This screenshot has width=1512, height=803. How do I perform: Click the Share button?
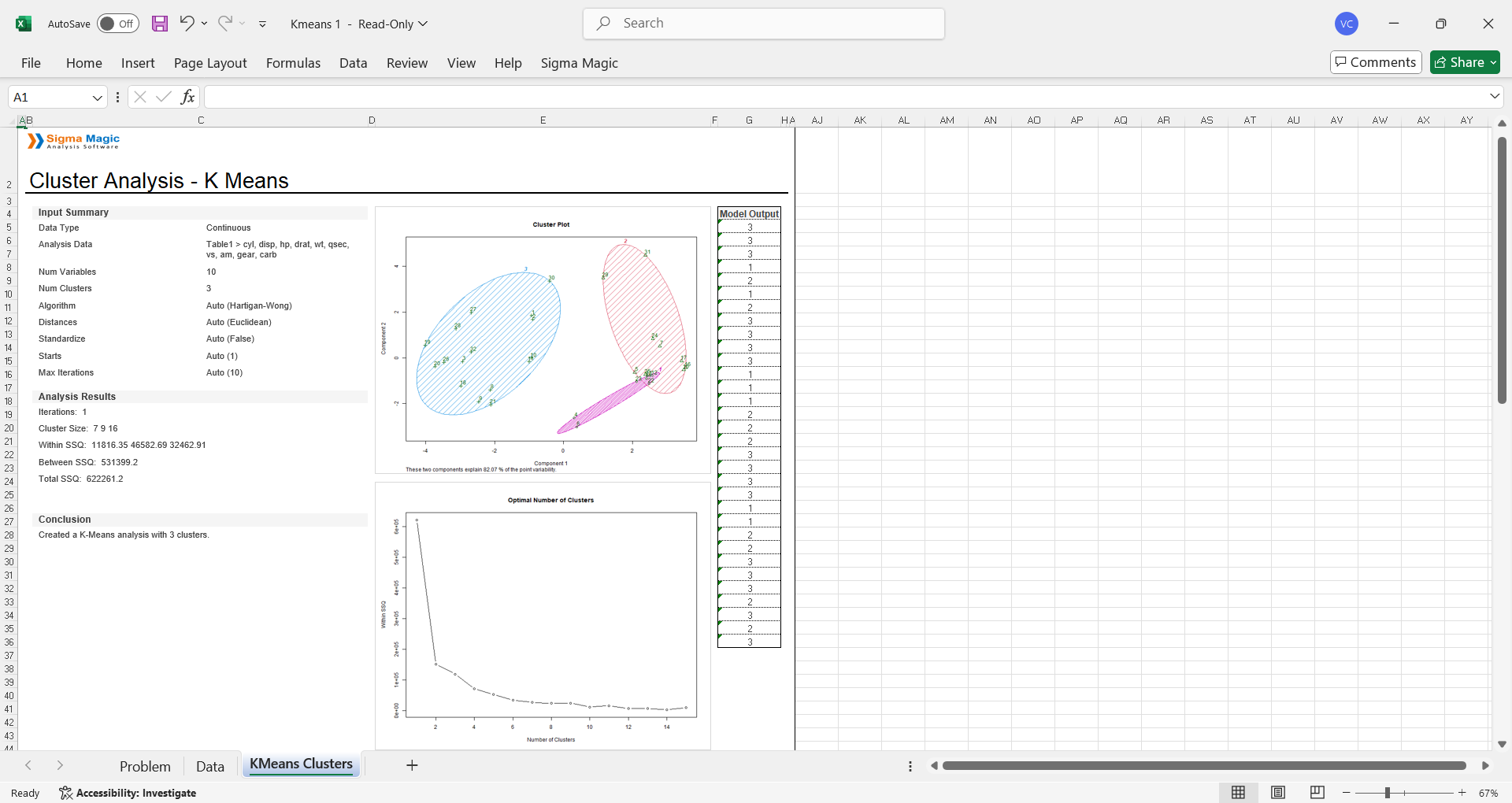(x=1465, y=62)
